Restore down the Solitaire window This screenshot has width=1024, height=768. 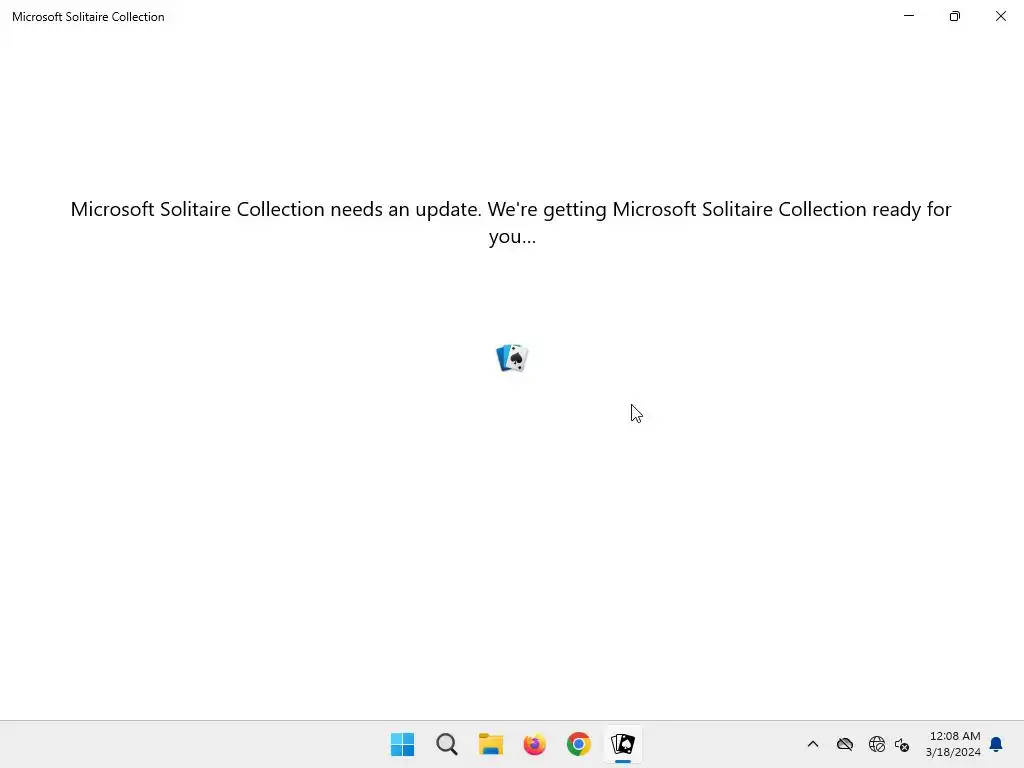pos(955,16)
